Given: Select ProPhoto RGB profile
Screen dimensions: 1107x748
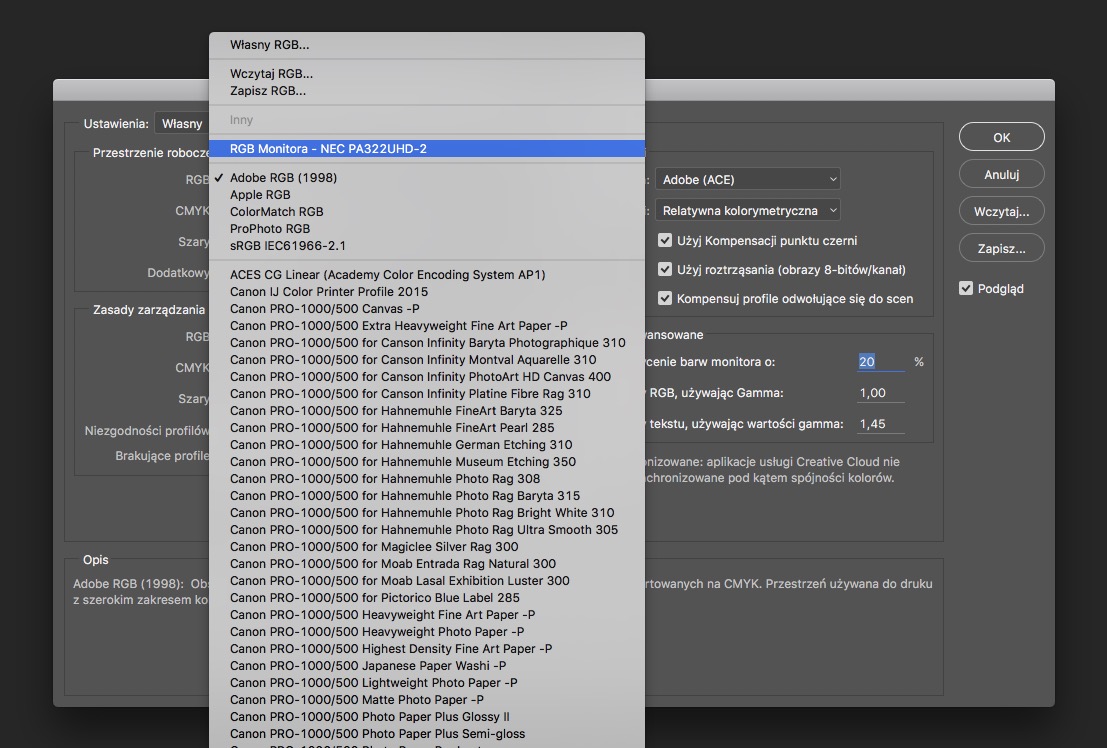Looking at the screenshot, I should click(270, 229).
